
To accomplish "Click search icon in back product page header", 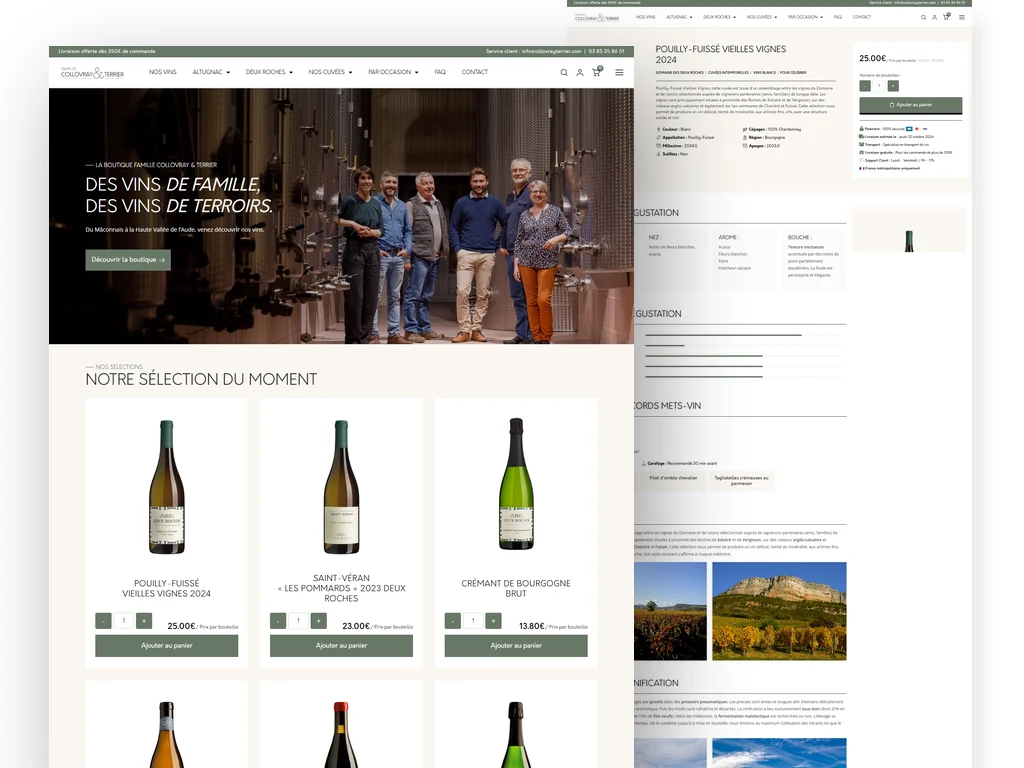I will pos(923,18).
